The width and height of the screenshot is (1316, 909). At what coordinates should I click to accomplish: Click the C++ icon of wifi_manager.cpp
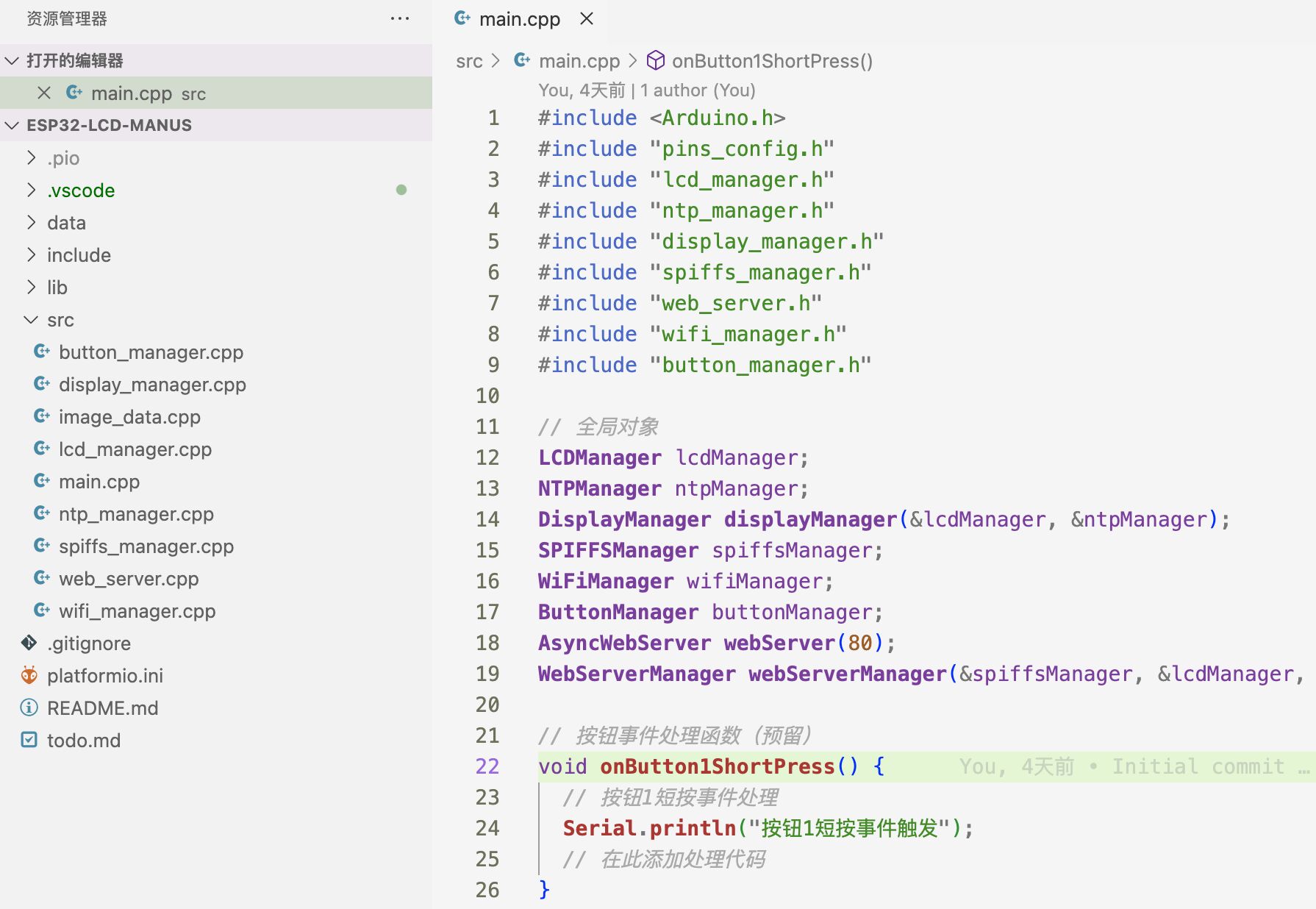(43, 610)
